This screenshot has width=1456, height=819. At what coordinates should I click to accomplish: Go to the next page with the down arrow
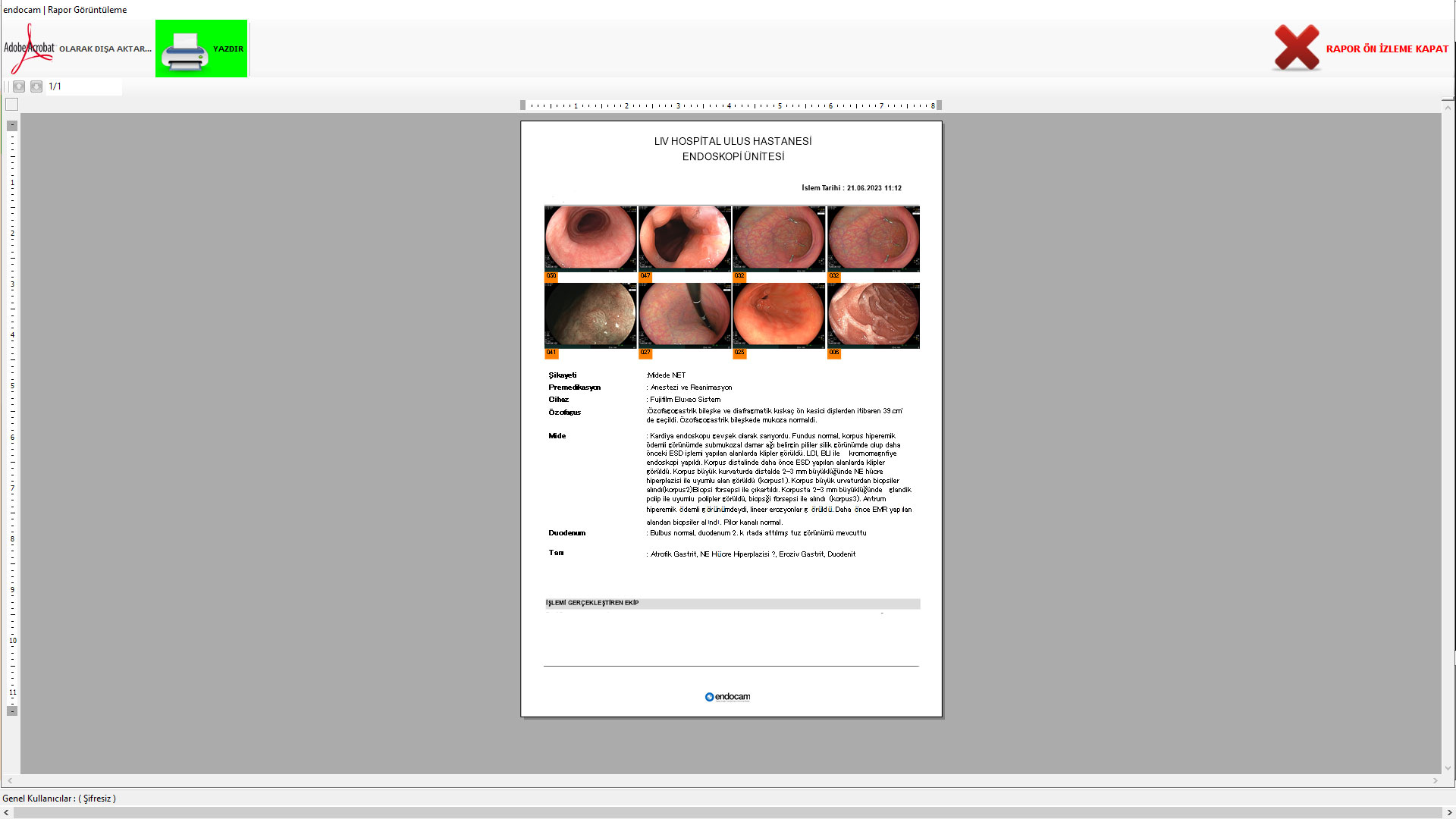(x=36, y=86)
